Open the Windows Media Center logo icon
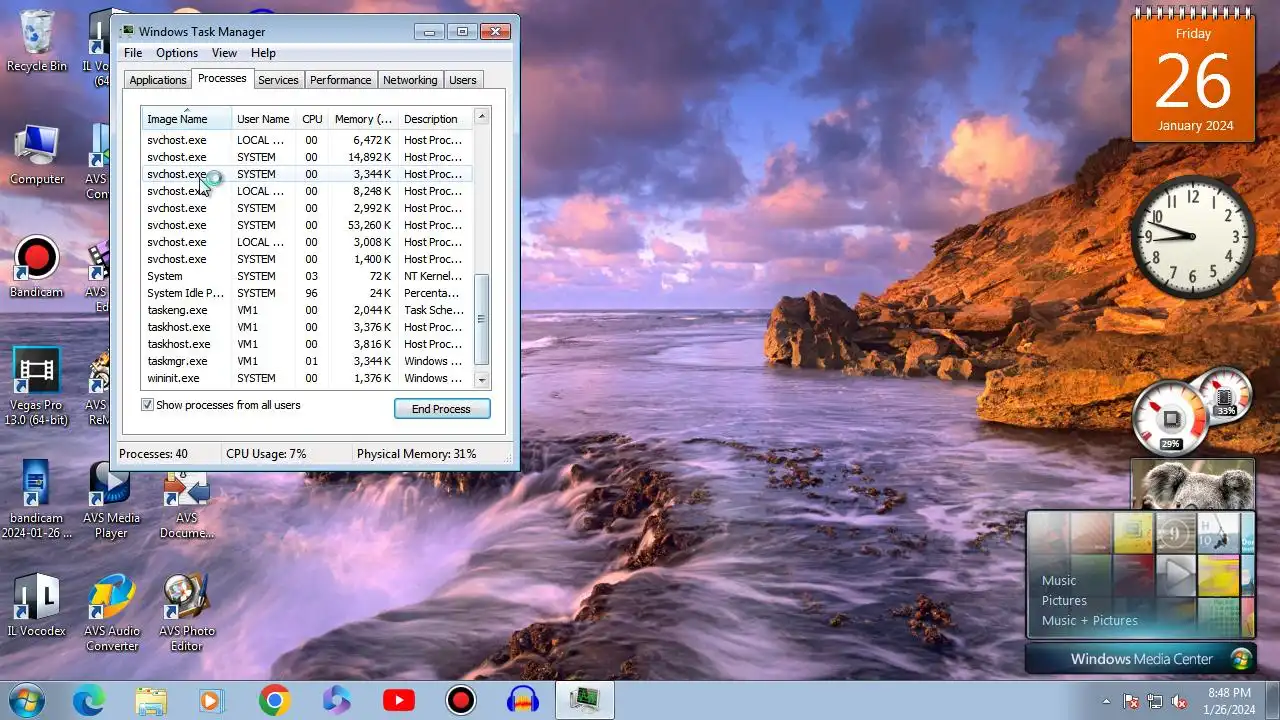1280x720 pixels. (1241, 659)
